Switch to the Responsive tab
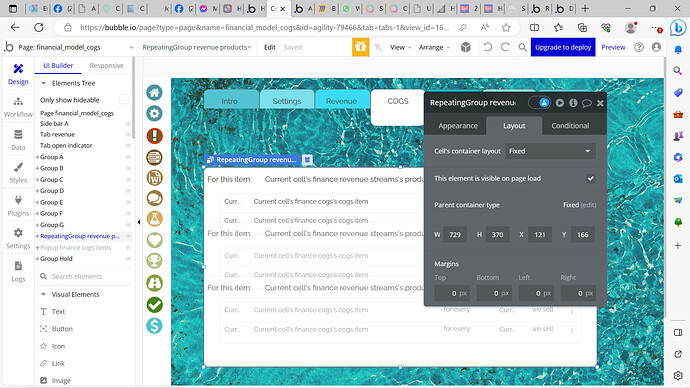Image resolution: width=690 pixels, height=388 pixels. 106,66
